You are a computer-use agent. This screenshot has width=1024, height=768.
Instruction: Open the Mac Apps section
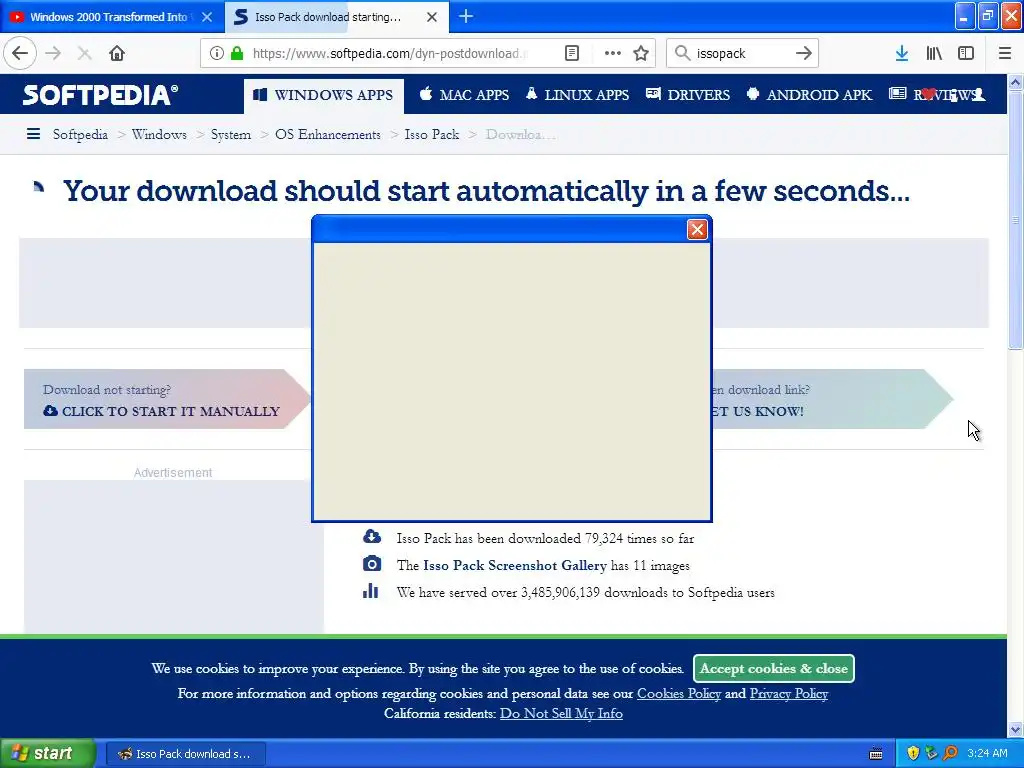(x=464, y=95)
